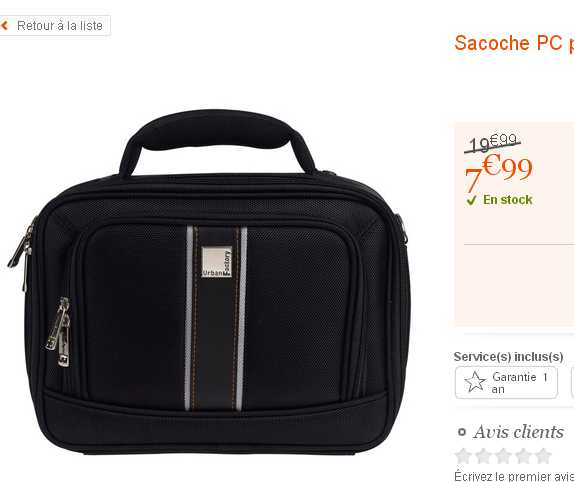Rate three stars in customer reviews

[x=503, y=456]
